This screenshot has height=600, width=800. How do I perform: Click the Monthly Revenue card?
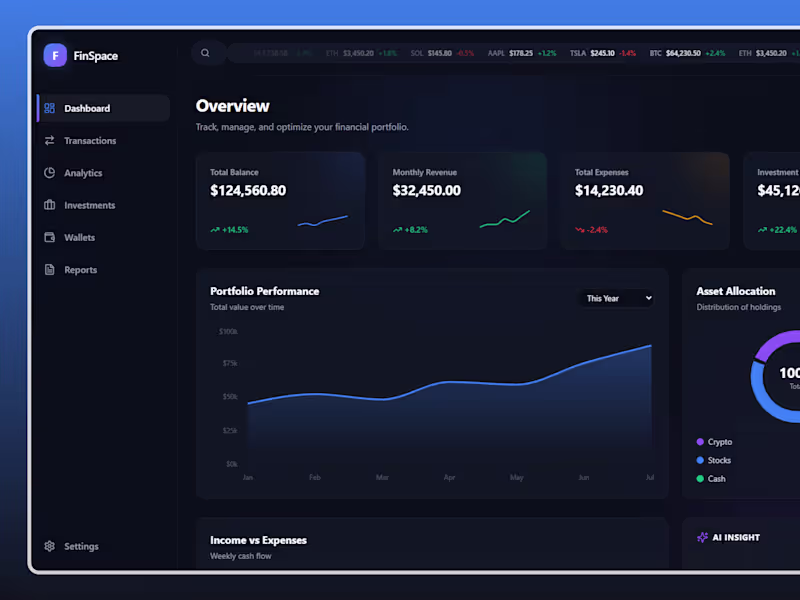[462, 200]
